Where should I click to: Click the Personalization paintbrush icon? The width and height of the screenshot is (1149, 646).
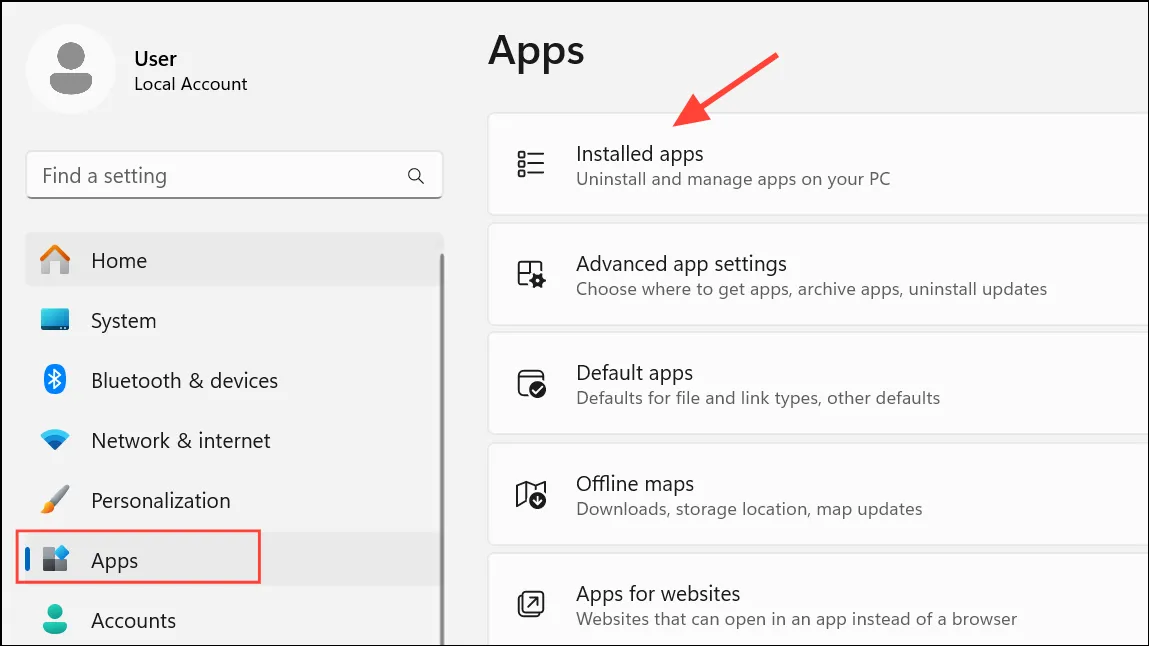[x=55, y=500]
